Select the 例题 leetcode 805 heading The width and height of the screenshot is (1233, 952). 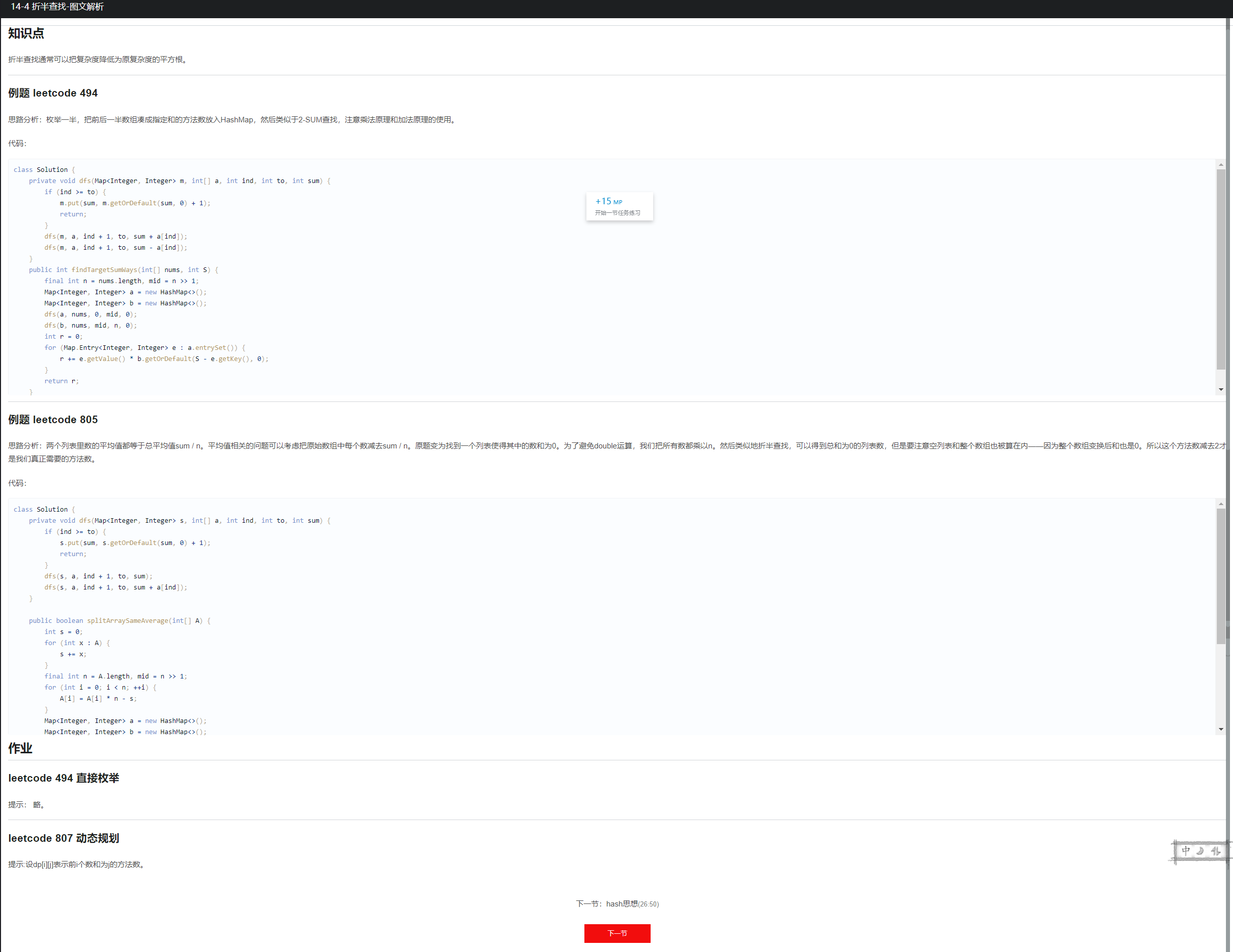point(53,420)
